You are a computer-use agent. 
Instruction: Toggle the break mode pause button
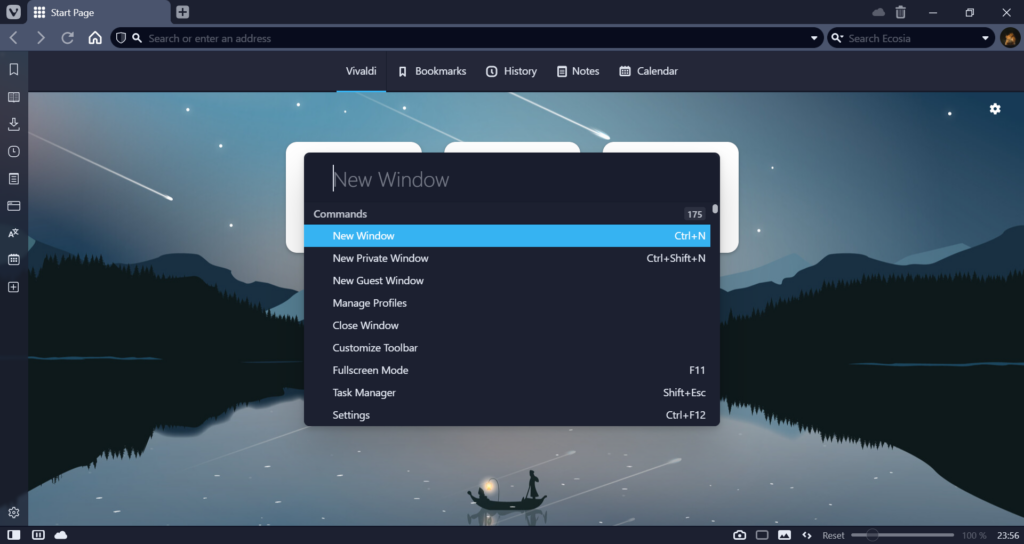pos(39,535)
